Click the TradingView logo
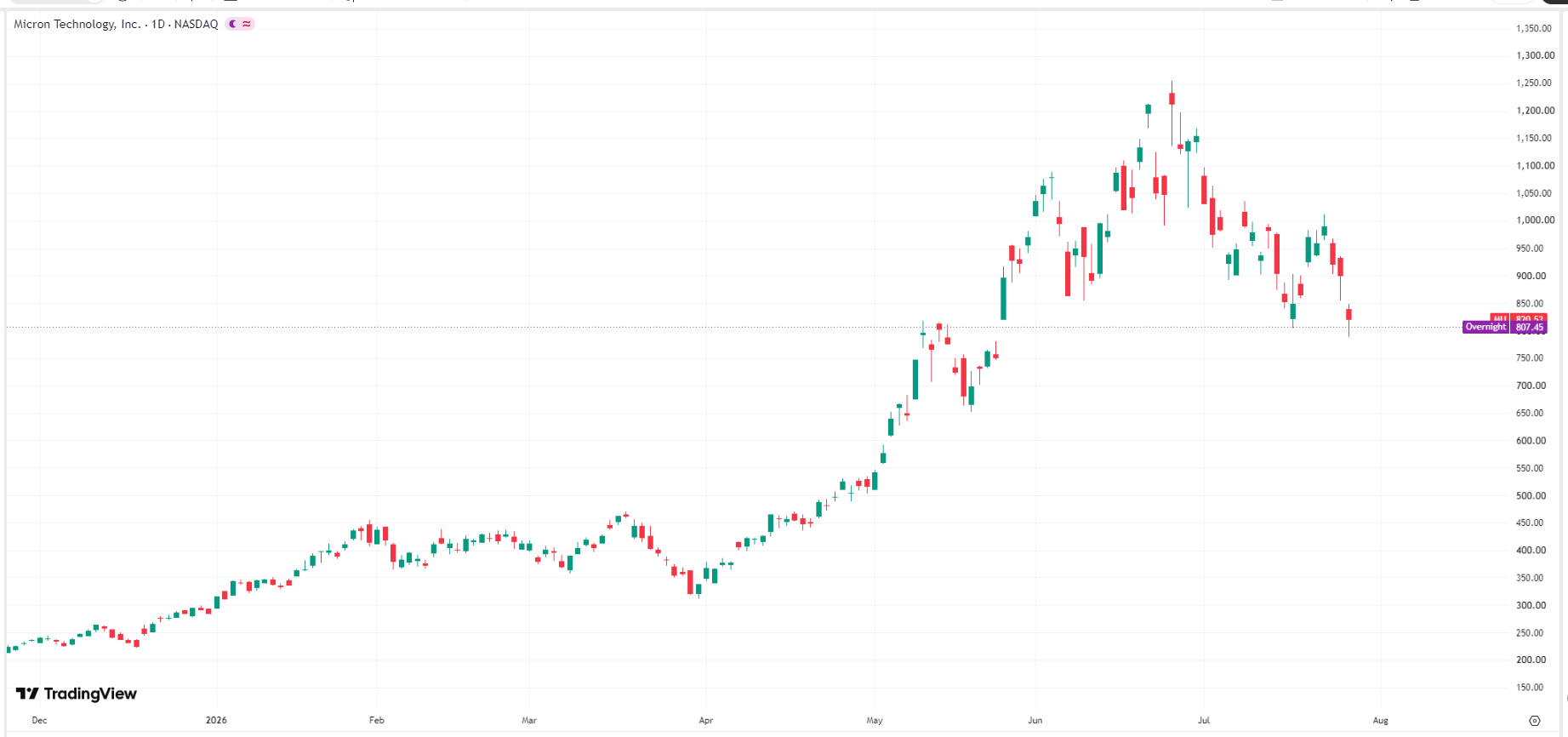1568x737 pixels. click(77, 694)
